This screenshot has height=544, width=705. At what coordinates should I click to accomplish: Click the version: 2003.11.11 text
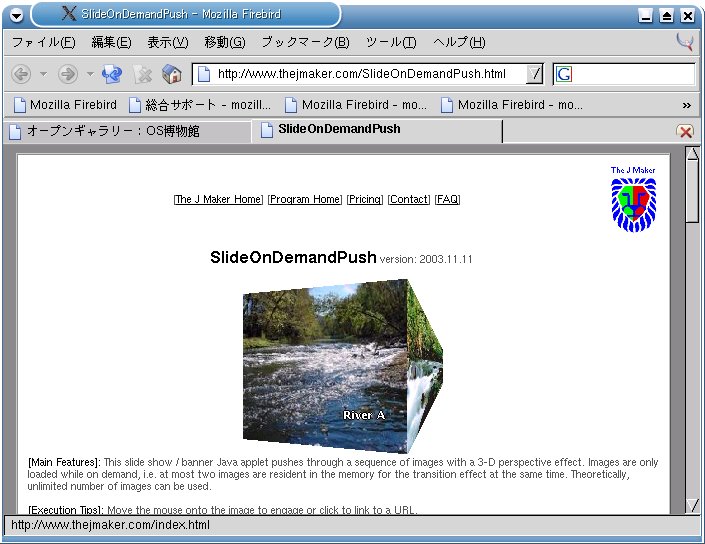click(x=426, y=259)
